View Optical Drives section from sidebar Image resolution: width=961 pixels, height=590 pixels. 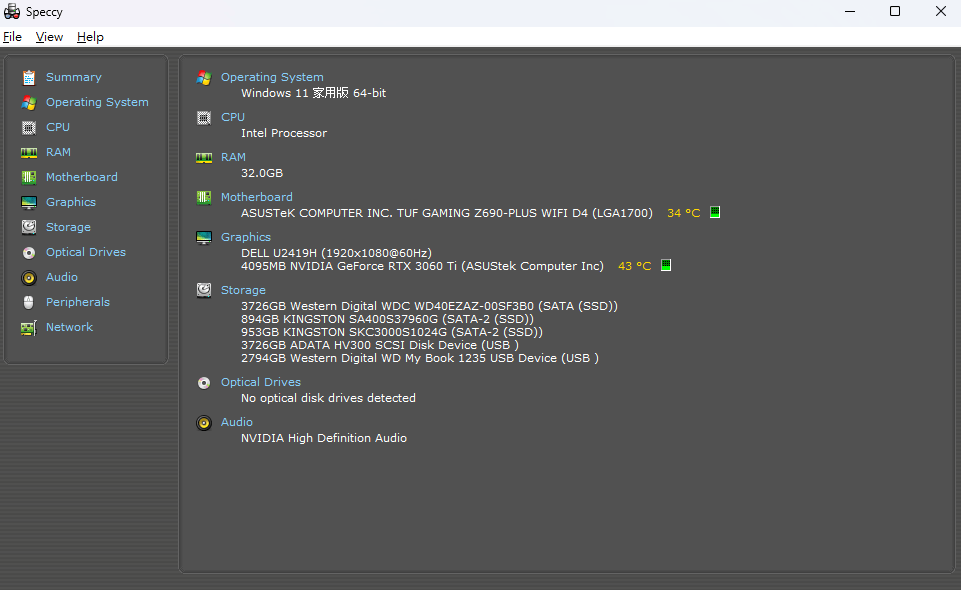tap(86, 252)
